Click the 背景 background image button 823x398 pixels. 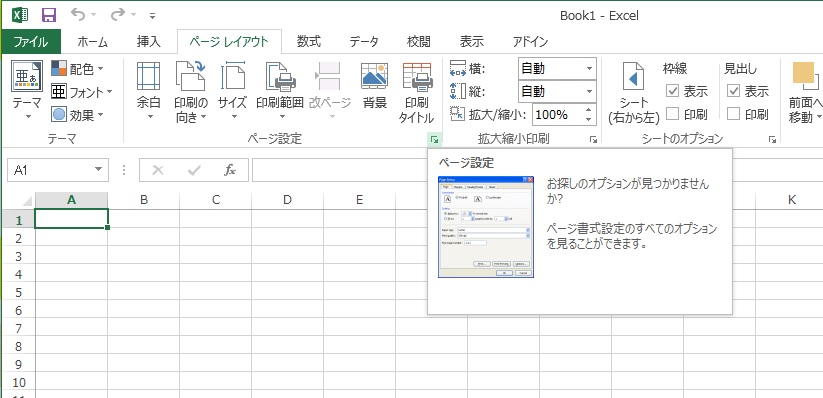375,87
